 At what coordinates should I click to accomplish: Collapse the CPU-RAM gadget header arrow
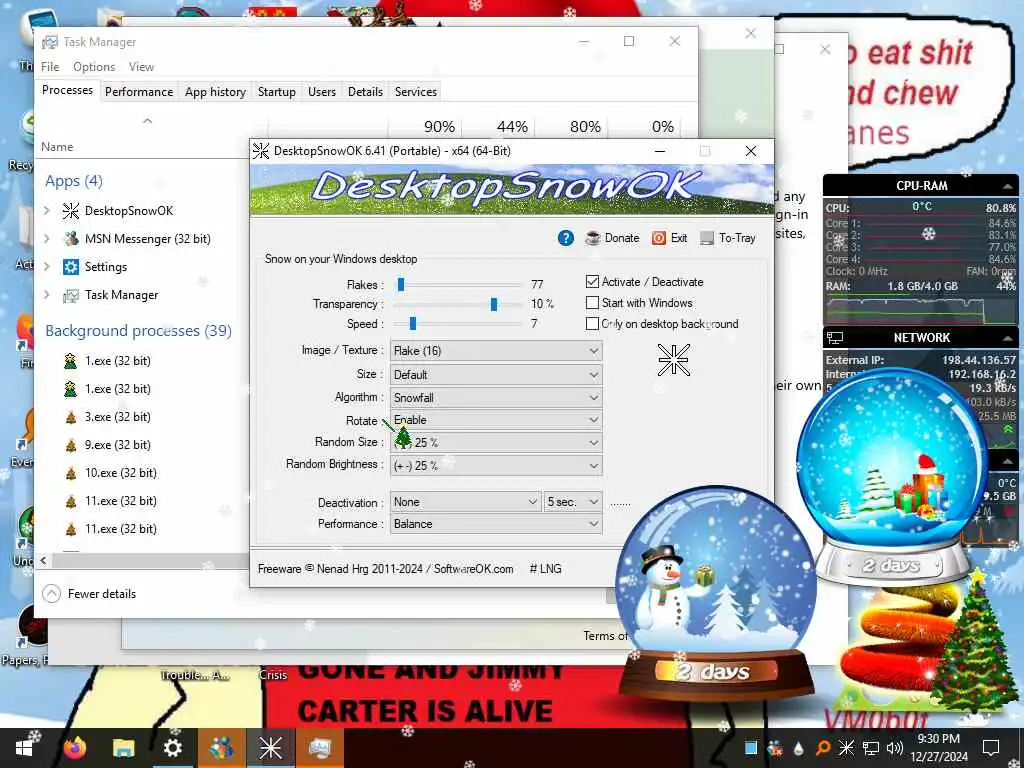tap(1008, 187)
